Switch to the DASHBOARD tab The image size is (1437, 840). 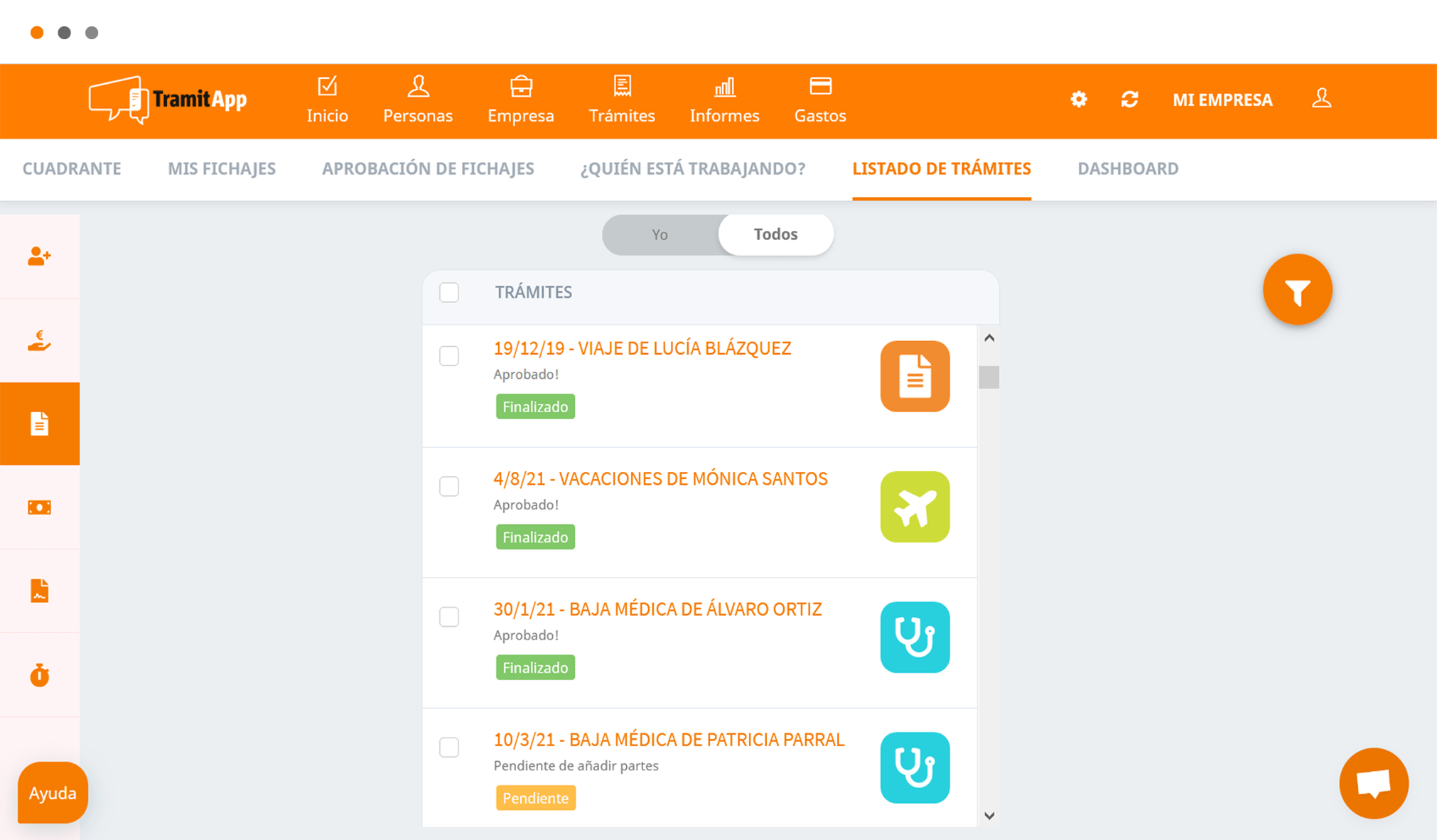1128,168
